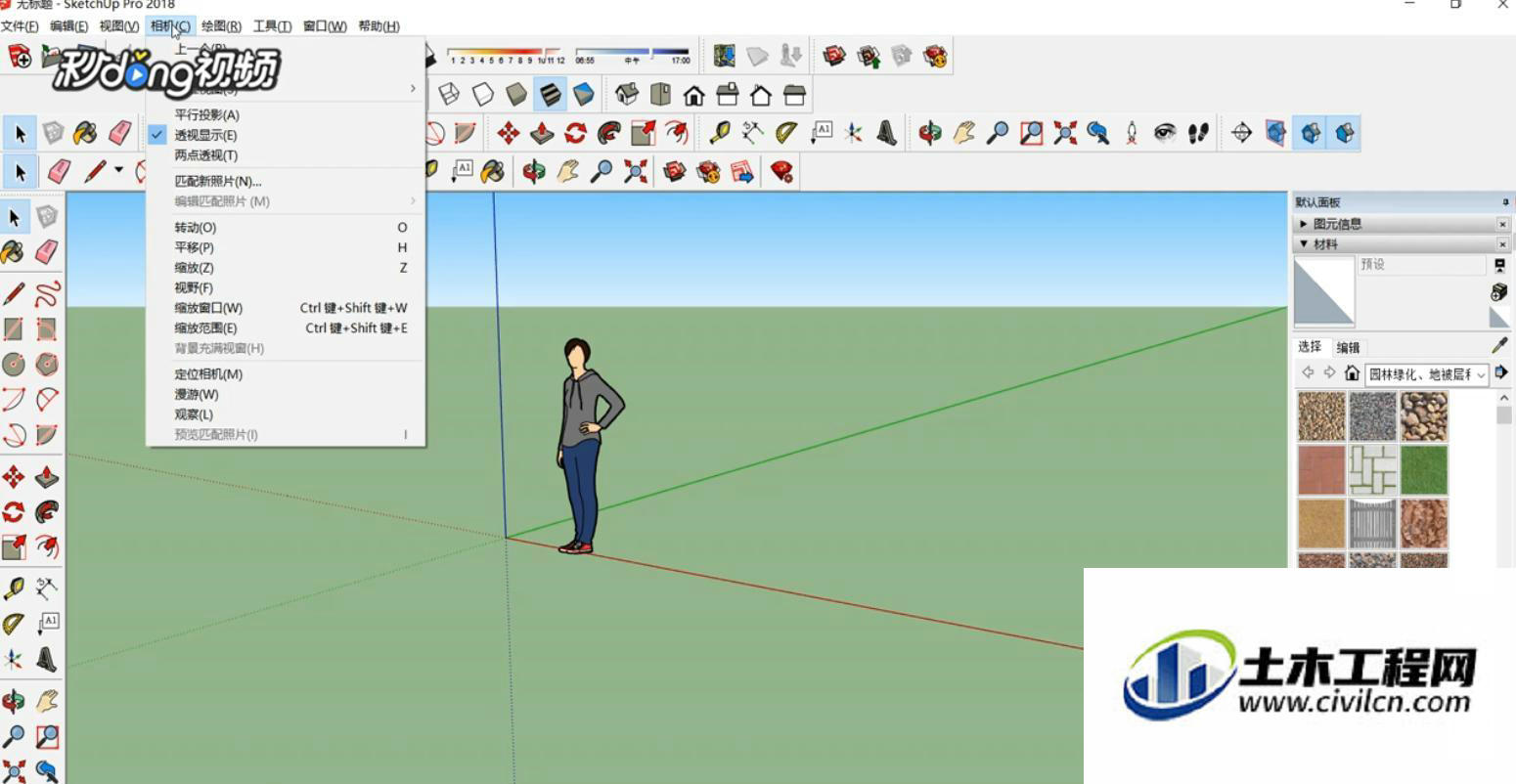Close the 材料 panel

click(x=1503, y=244)
